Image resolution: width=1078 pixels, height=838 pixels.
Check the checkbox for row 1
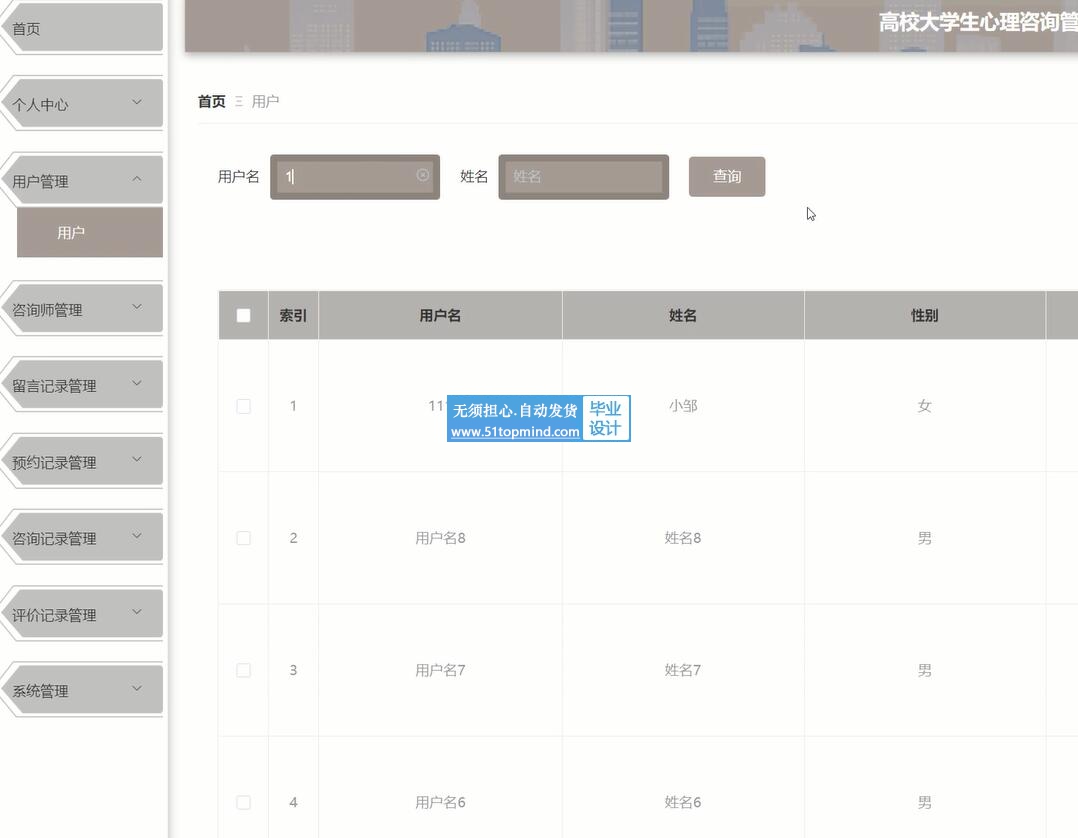pyautogui.click(x=243, y=406)
